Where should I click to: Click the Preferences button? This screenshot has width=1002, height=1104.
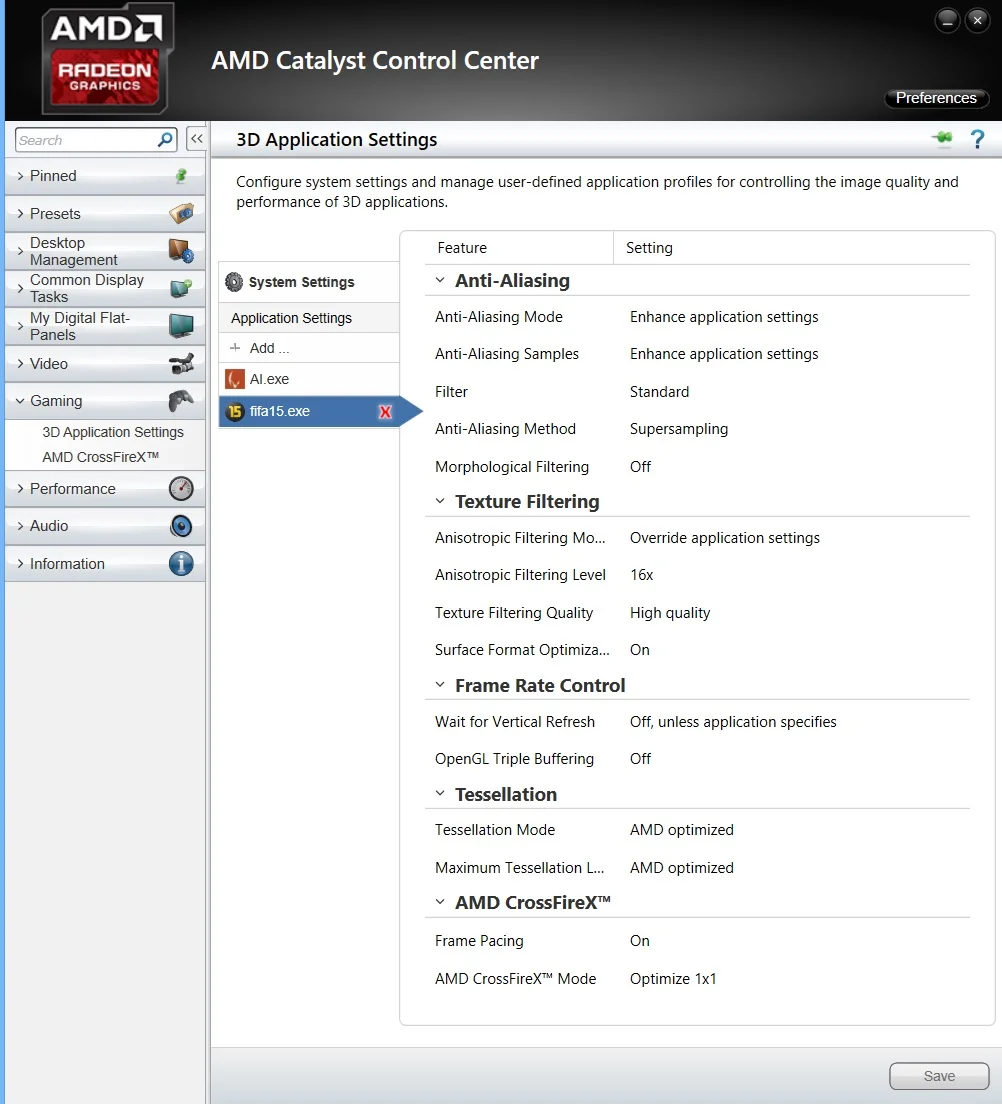coord(937,98)
